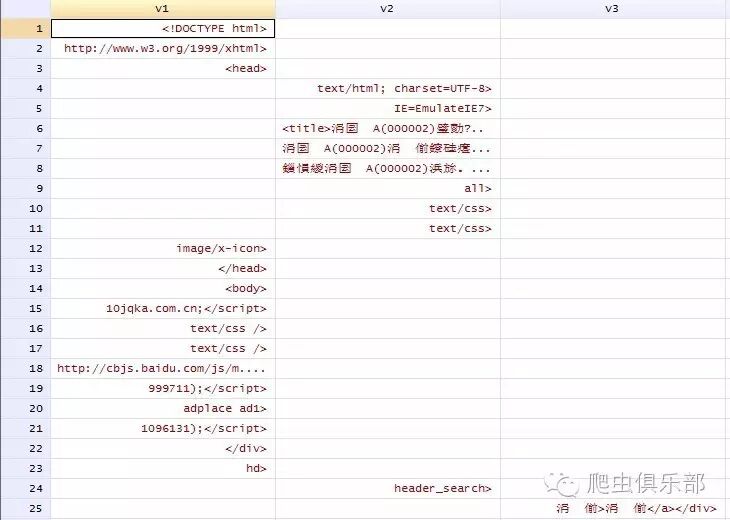Click the header_search> cell

click(388, 488)
